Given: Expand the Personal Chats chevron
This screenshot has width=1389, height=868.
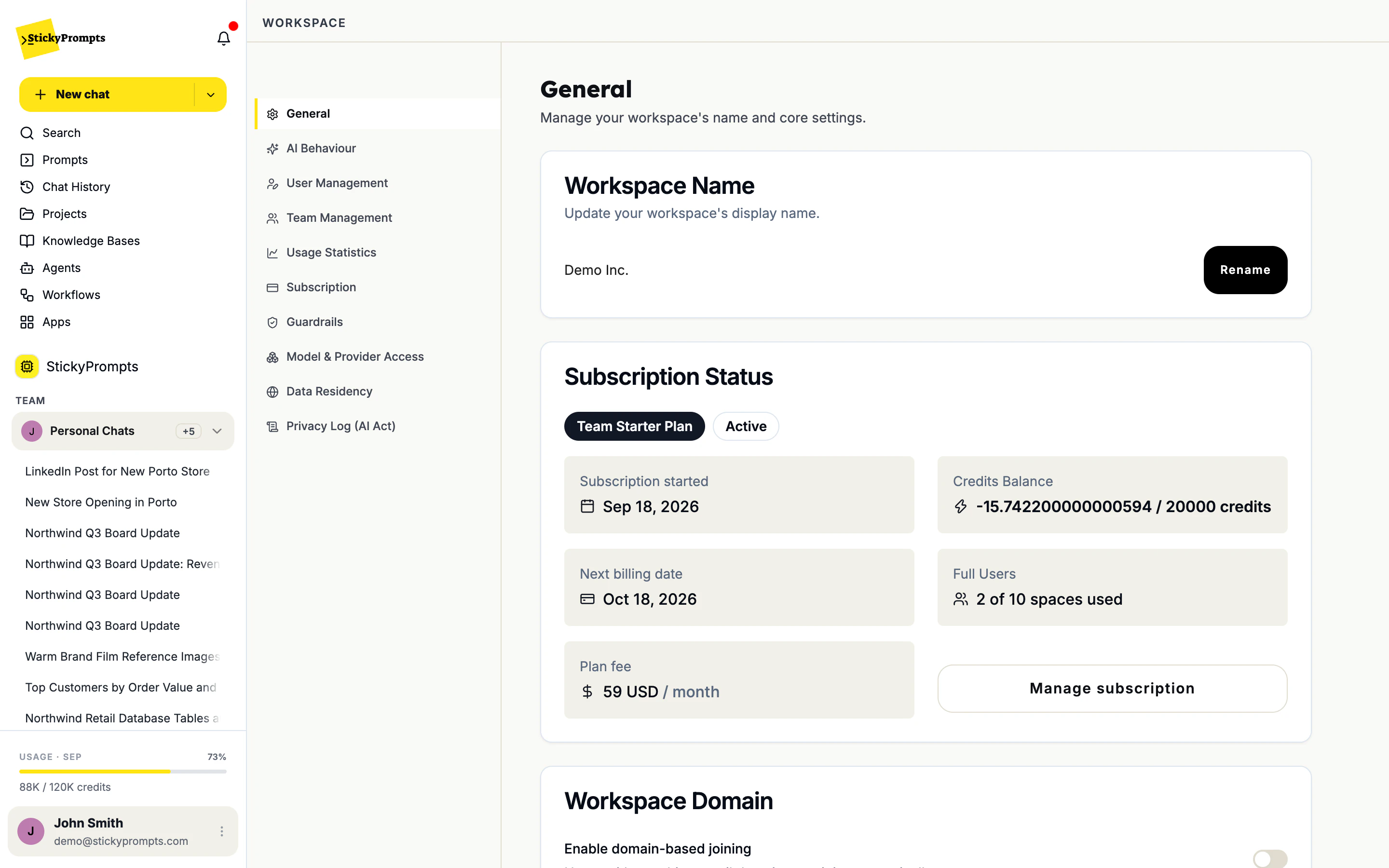Looking at the screenshot, I should coord(217,431).
